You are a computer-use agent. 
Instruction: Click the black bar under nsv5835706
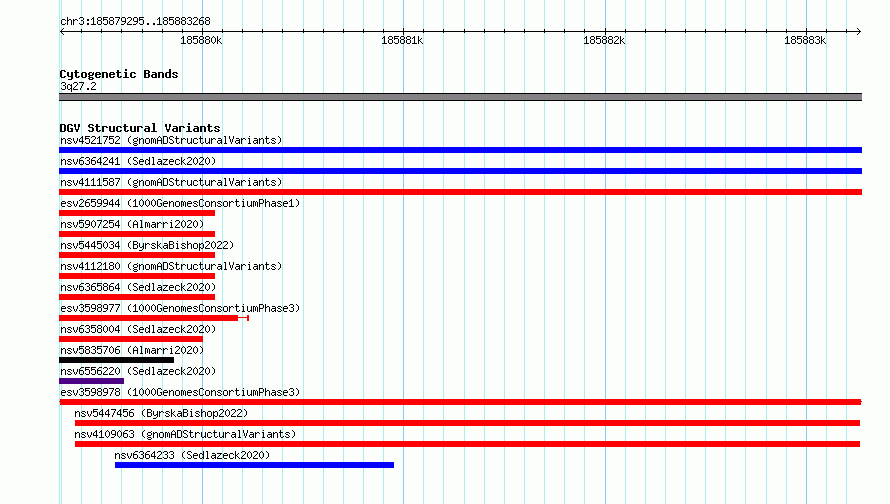(116, 360)
